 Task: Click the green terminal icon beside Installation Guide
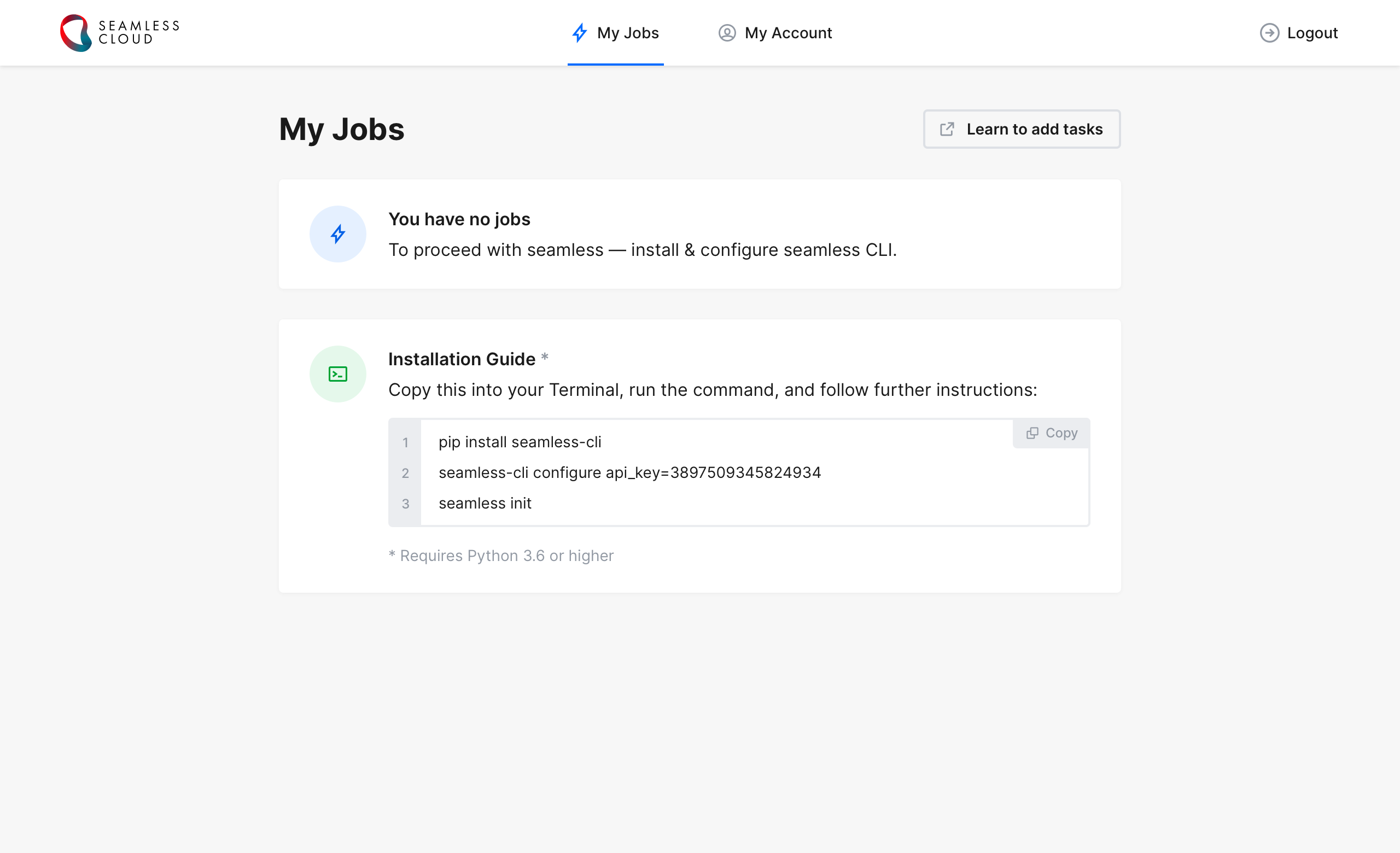(x=337, y=374)
